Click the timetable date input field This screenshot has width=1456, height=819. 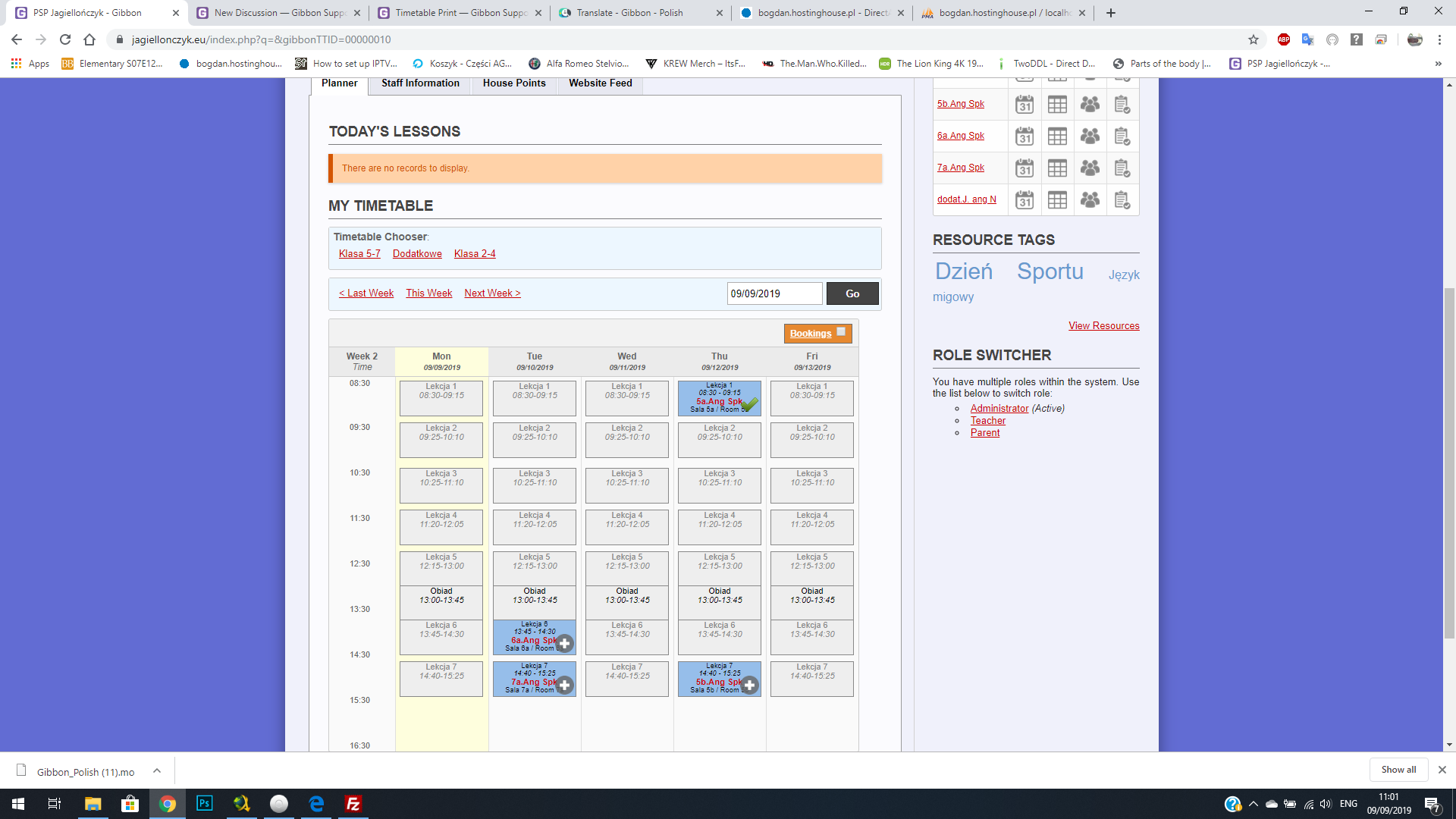[773, 293]
